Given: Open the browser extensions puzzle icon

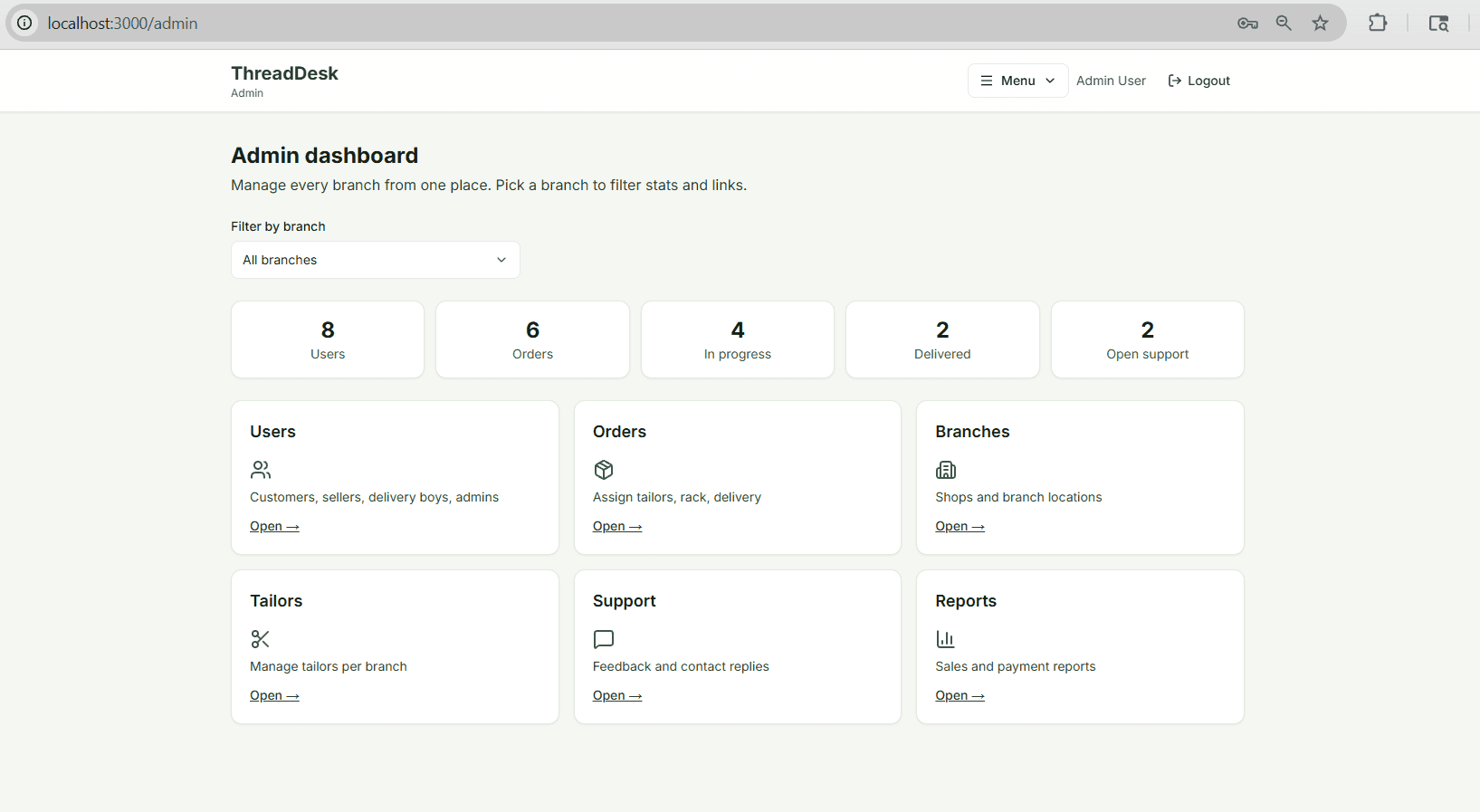Looking at the screenshot, I should coord(1378,23).
